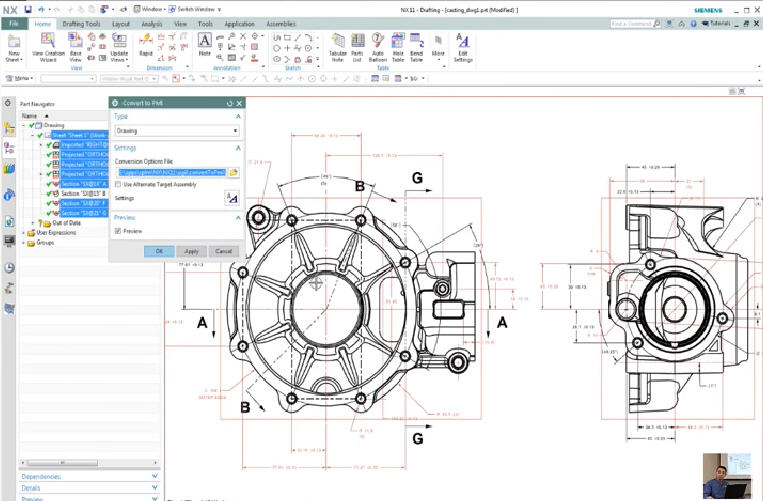Open the Type dropdown showing Drawing
Screen dimensions: 763x501
click(177, 131)
